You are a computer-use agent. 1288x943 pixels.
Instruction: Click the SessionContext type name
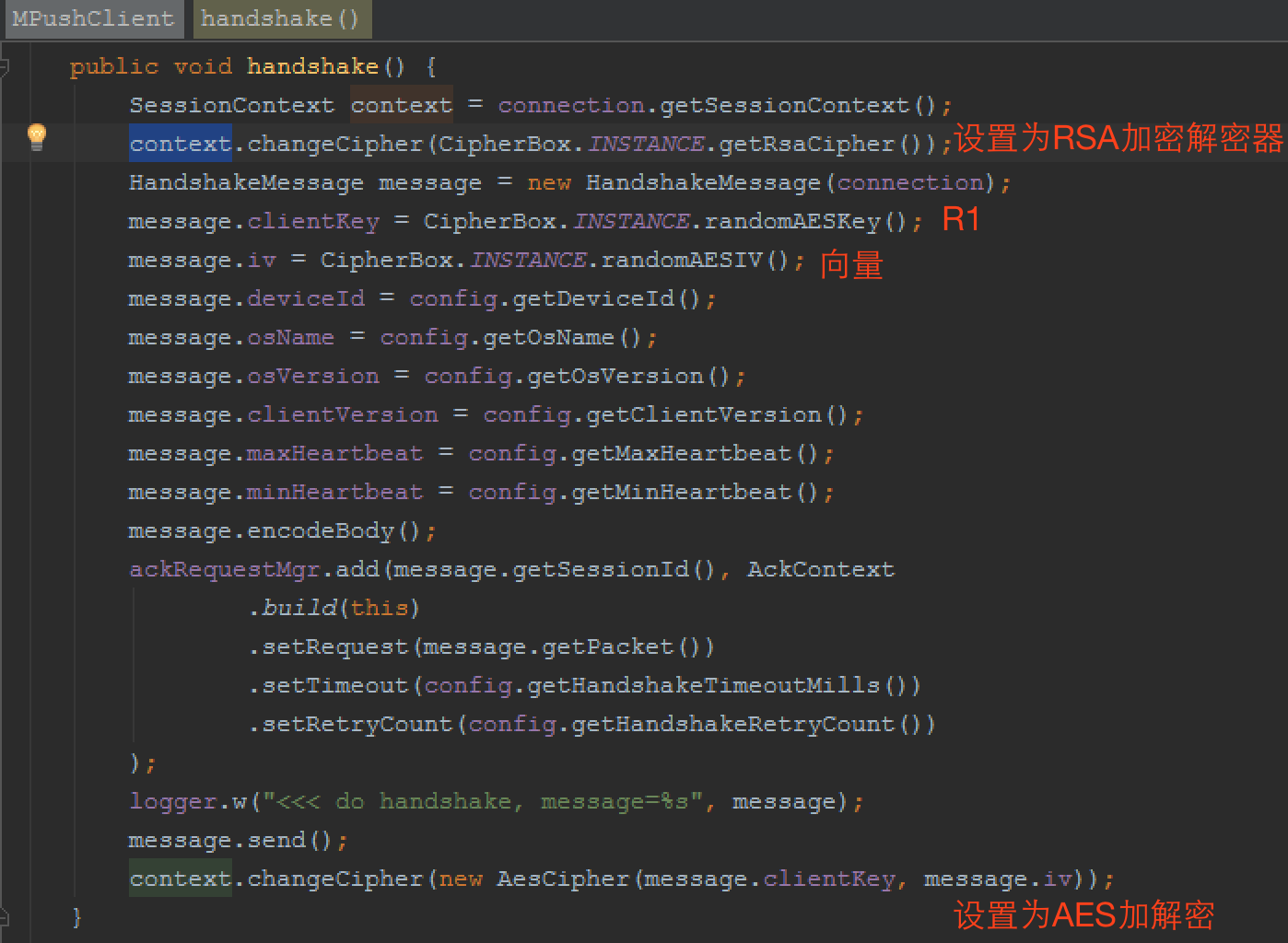tap(231, 105)
